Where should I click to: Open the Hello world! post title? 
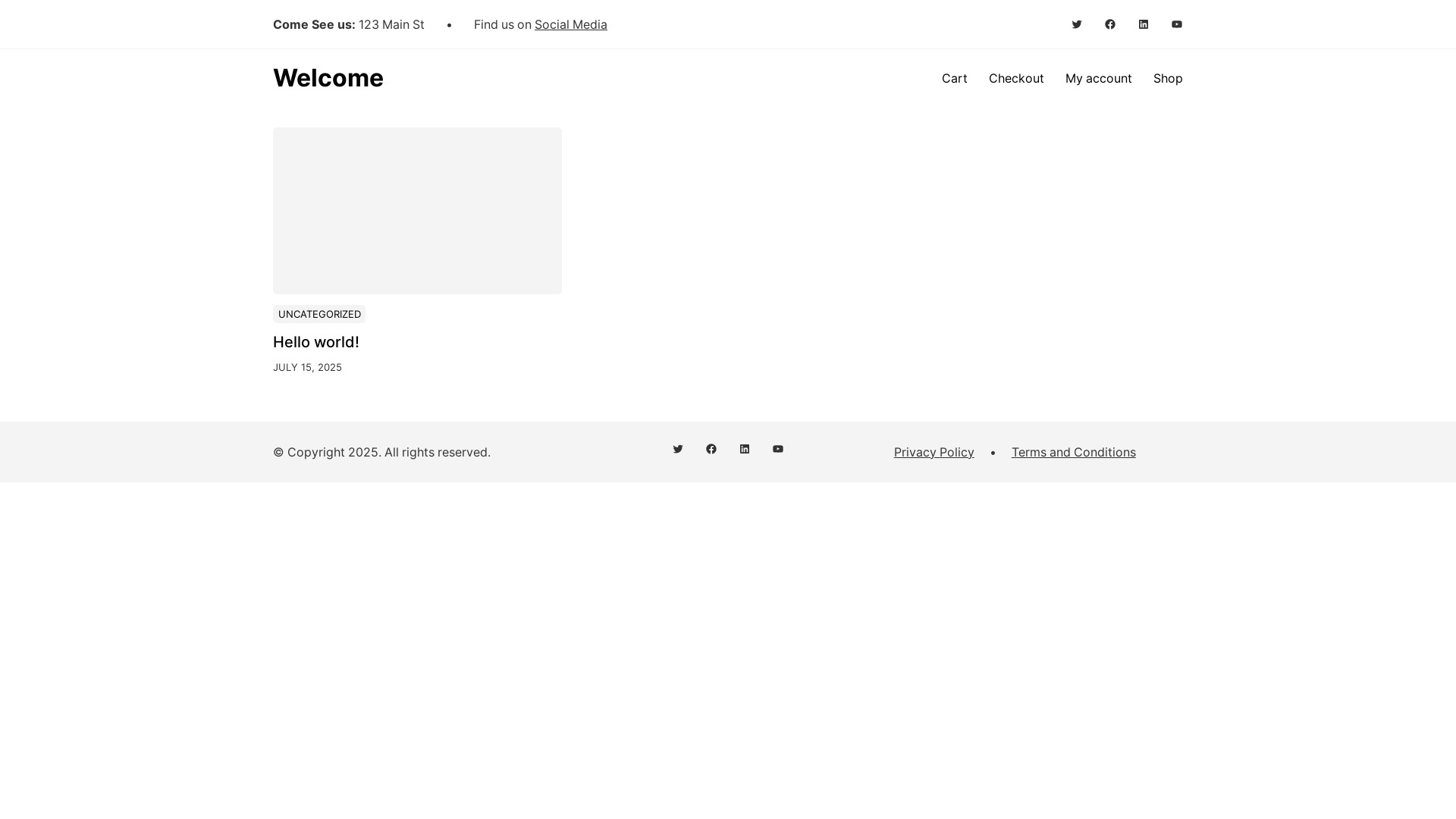pyautogui.click(x=316, y=342)
